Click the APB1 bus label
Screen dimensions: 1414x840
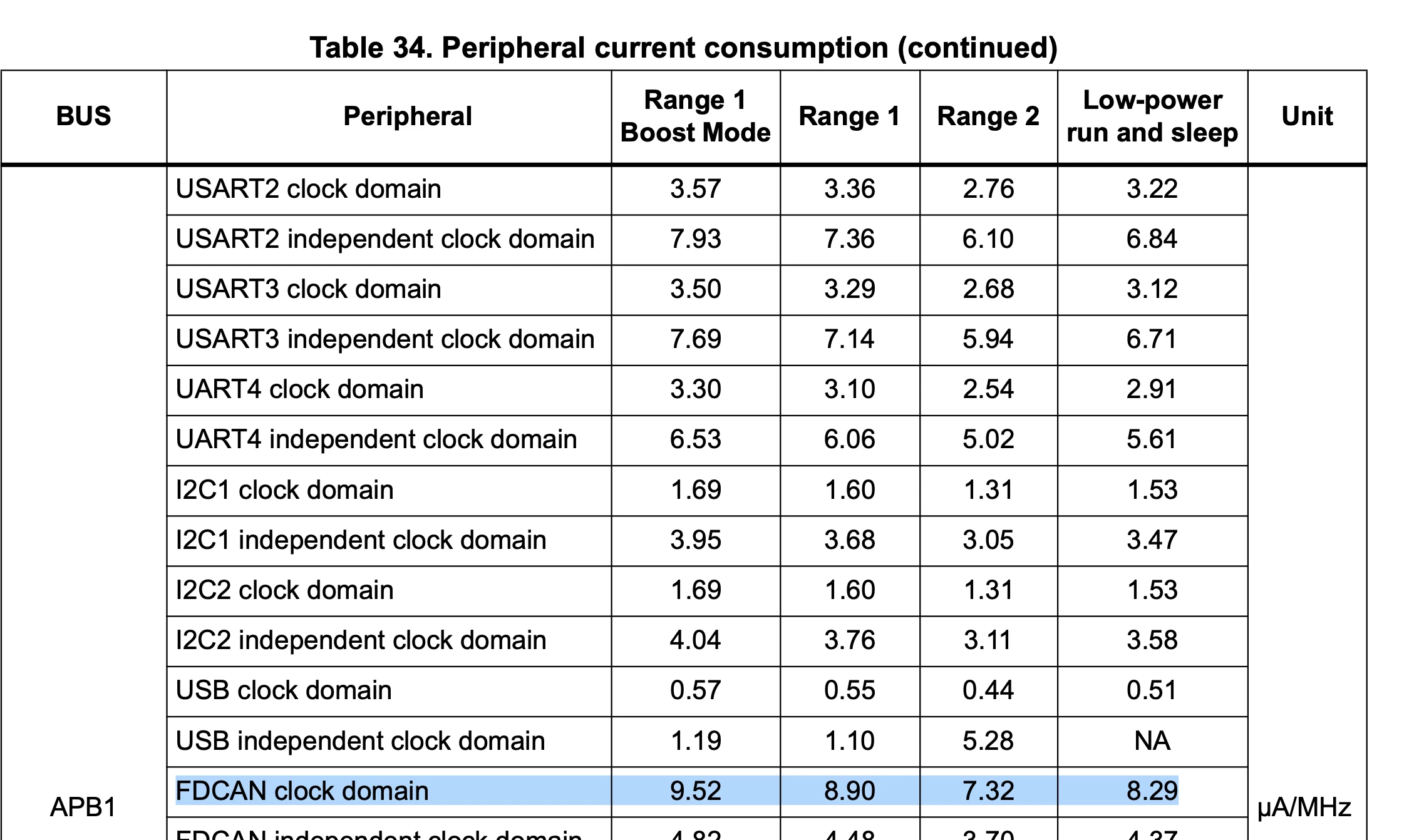pos(83,807)
